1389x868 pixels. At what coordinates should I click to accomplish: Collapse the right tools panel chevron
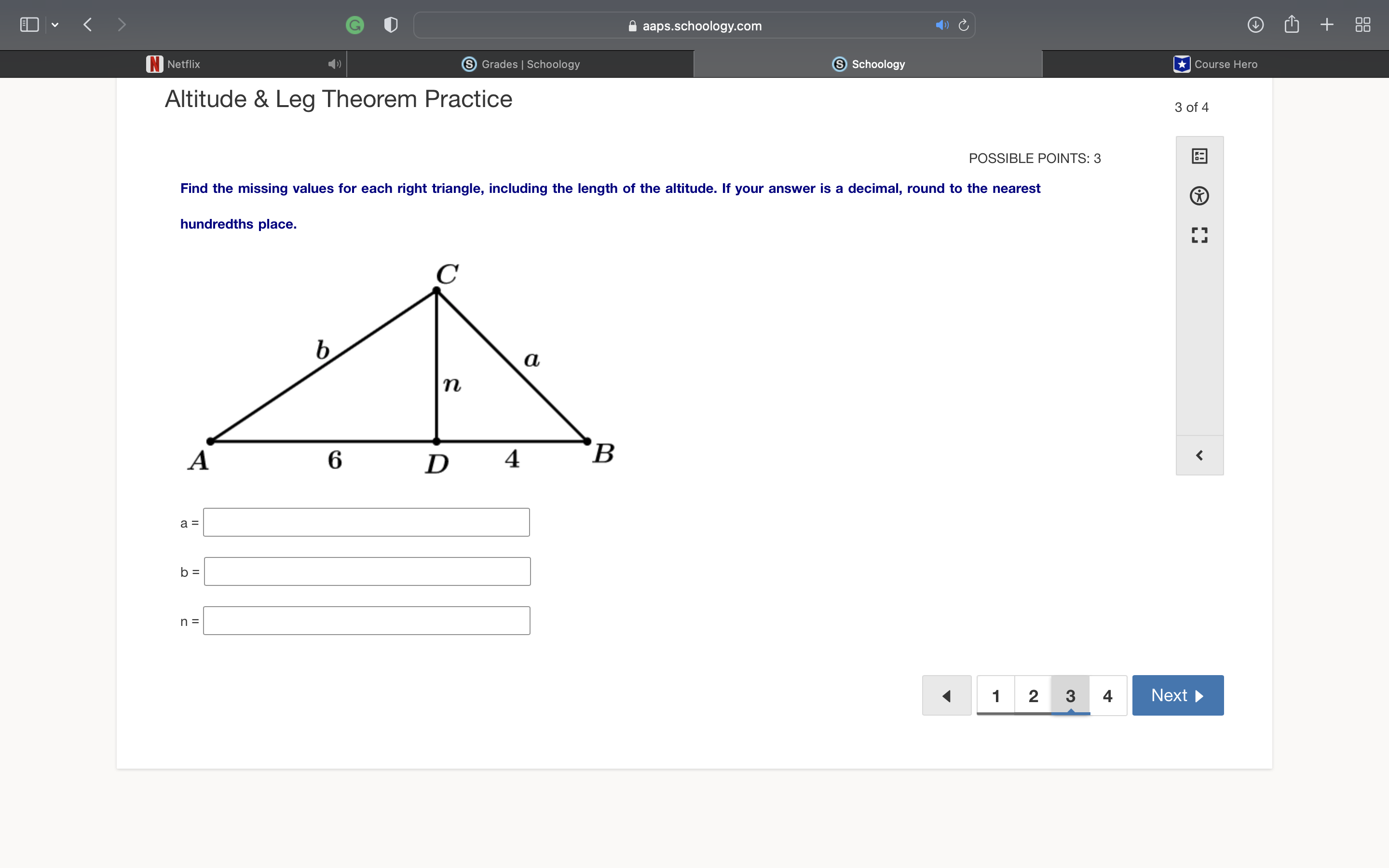[x=1199, y=455]
